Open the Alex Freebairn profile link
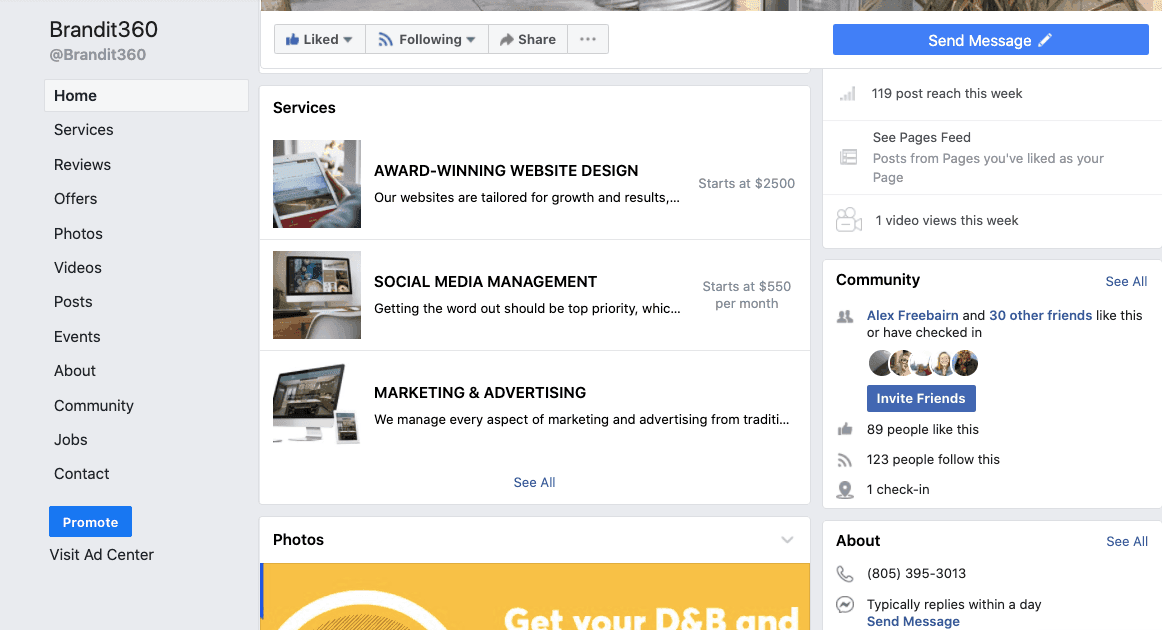This screenshot has height=630, width=1162. click(x=912, y=315)
